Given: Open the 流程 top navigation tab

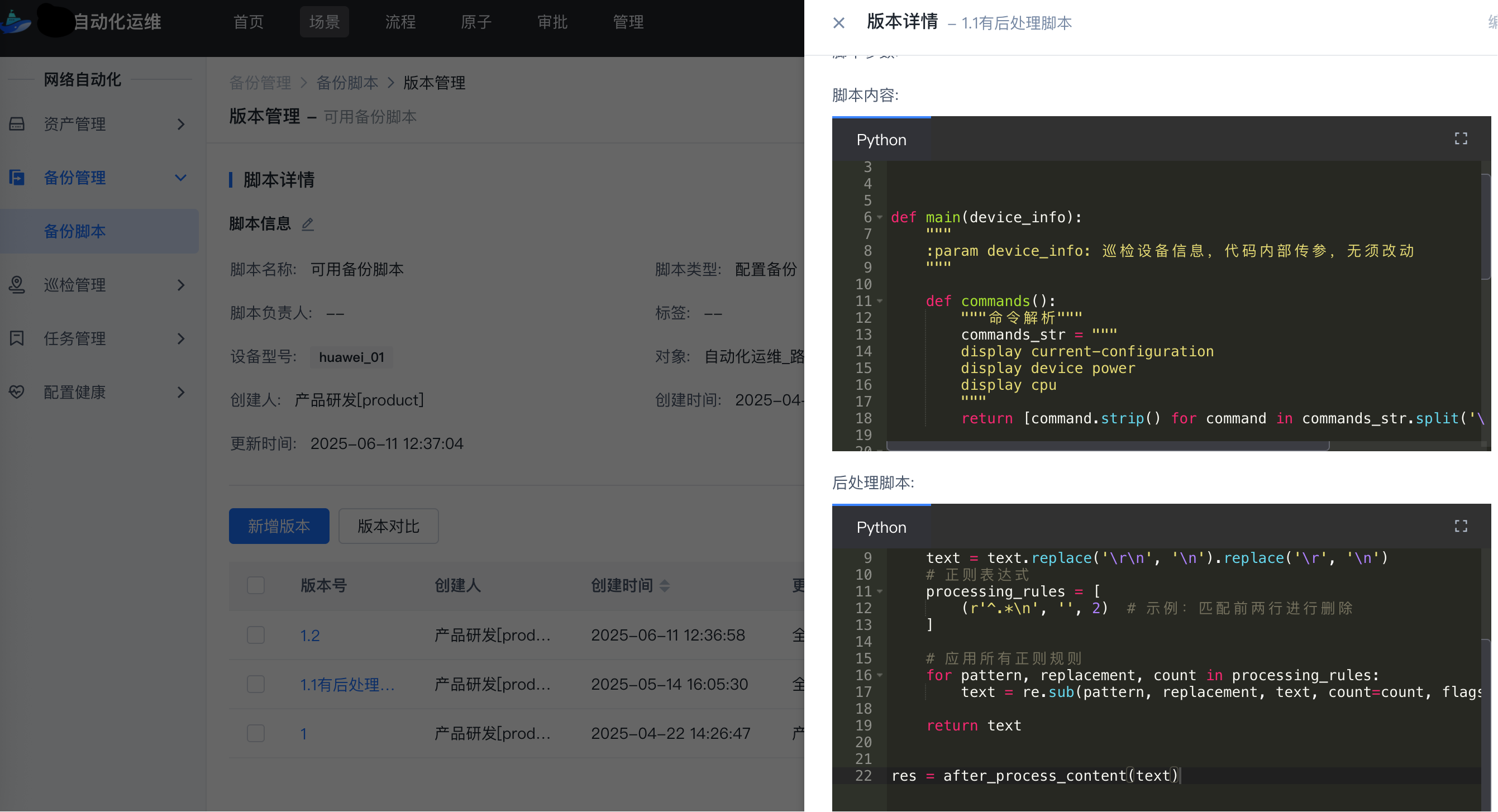Looking at the screenshot, I should pos(400,22).
